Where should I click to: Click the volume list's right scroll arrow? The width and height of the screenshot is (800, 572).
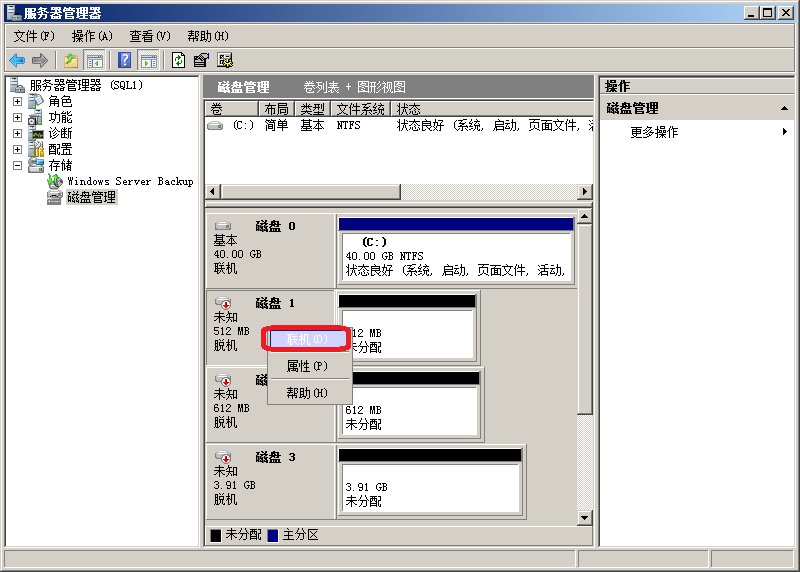click(x=585, y=191)
